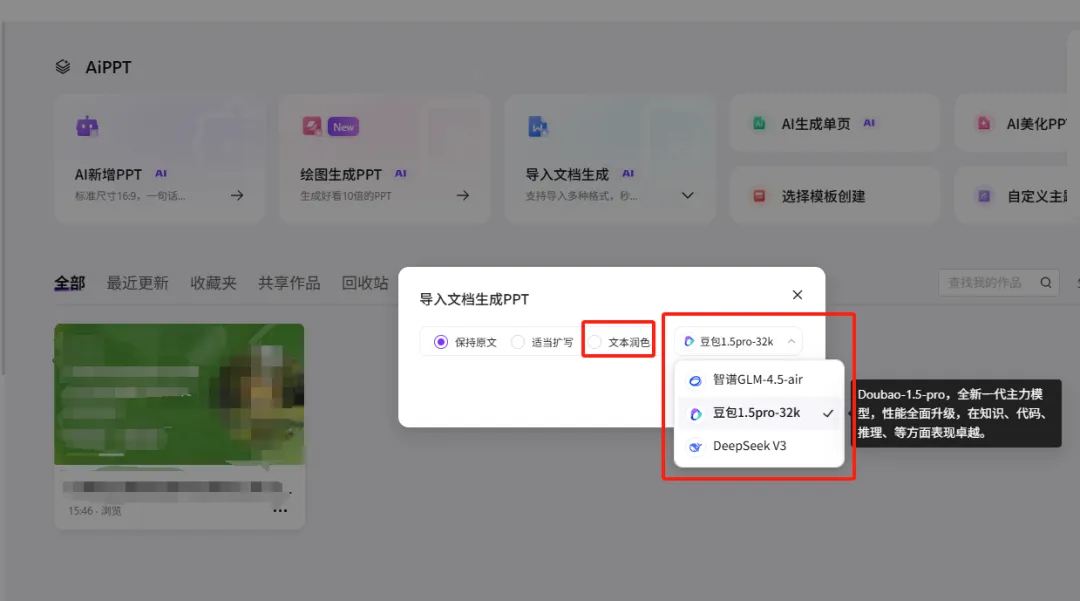This screenshot has height=601, width=1080.
Task: Open the AI新增PPT card
Action: pyautogui.click(x=160, y=159)
